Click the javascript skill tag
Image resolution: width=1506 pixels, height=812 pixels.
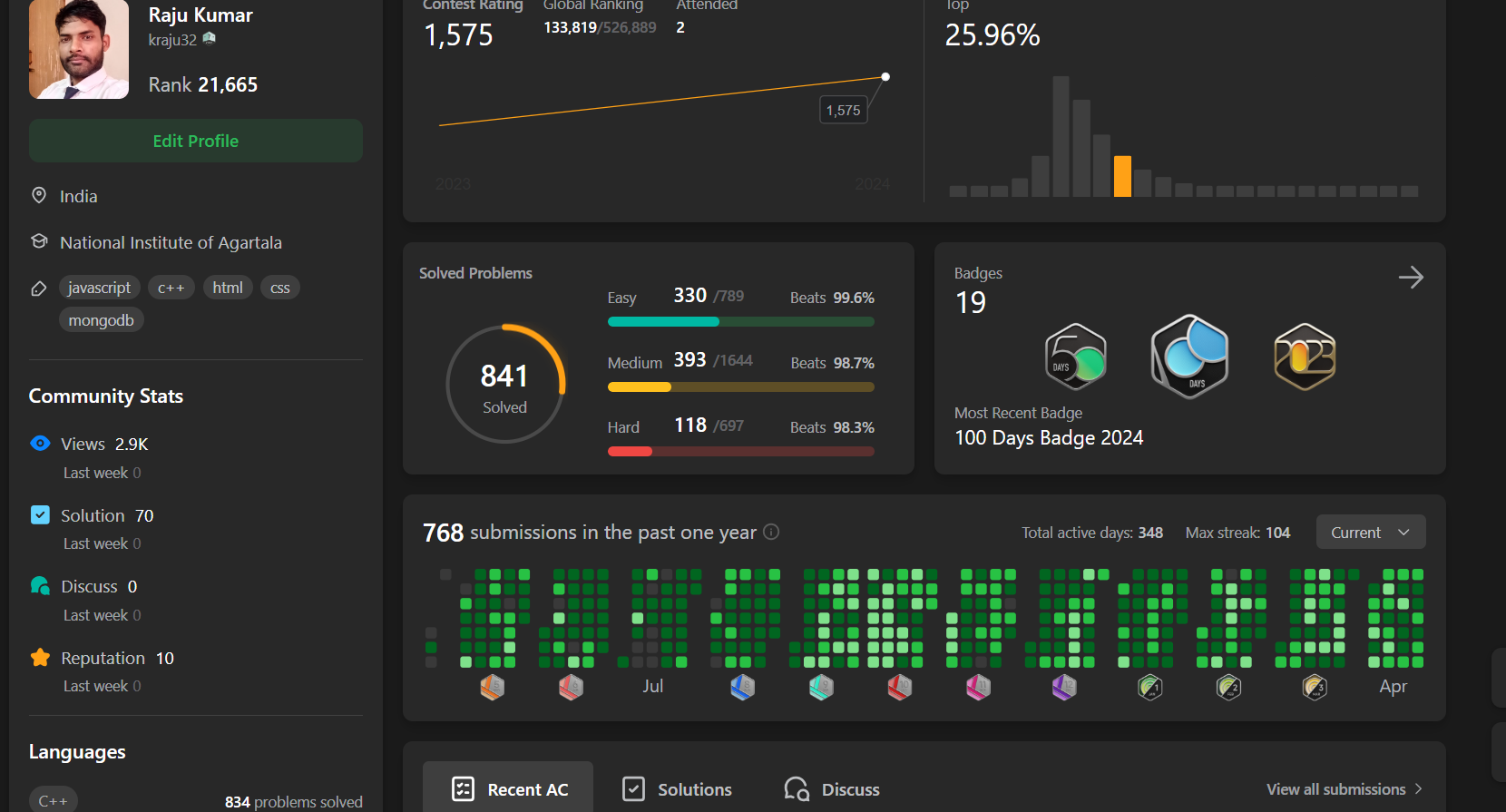point(99,288)
